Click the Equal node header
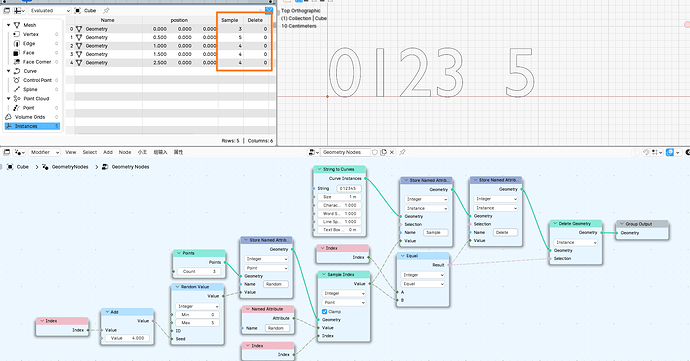 [x=423, y=256]
